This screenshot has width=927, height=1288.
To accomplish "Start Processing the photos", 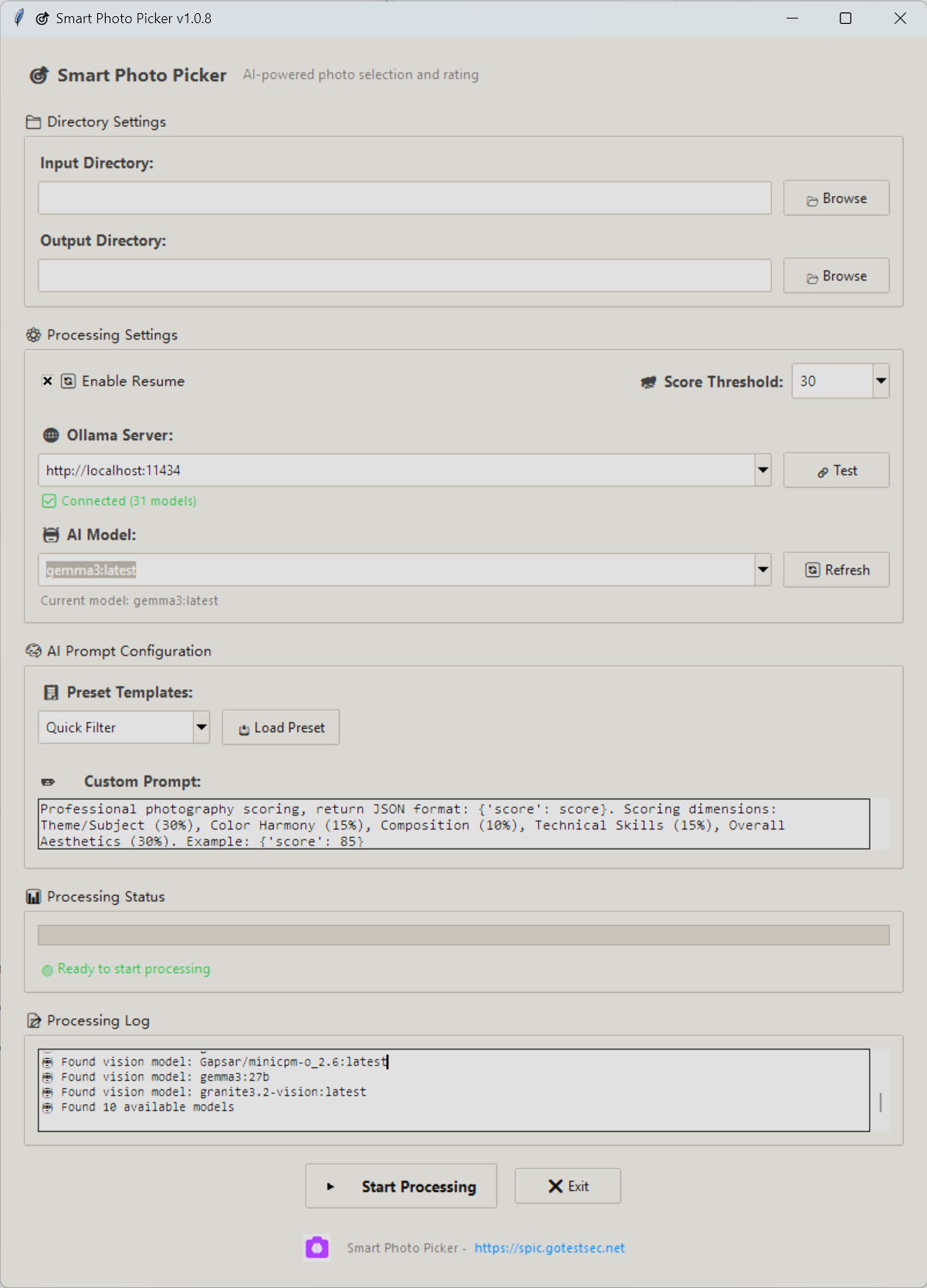I will tap(401, 1186).
